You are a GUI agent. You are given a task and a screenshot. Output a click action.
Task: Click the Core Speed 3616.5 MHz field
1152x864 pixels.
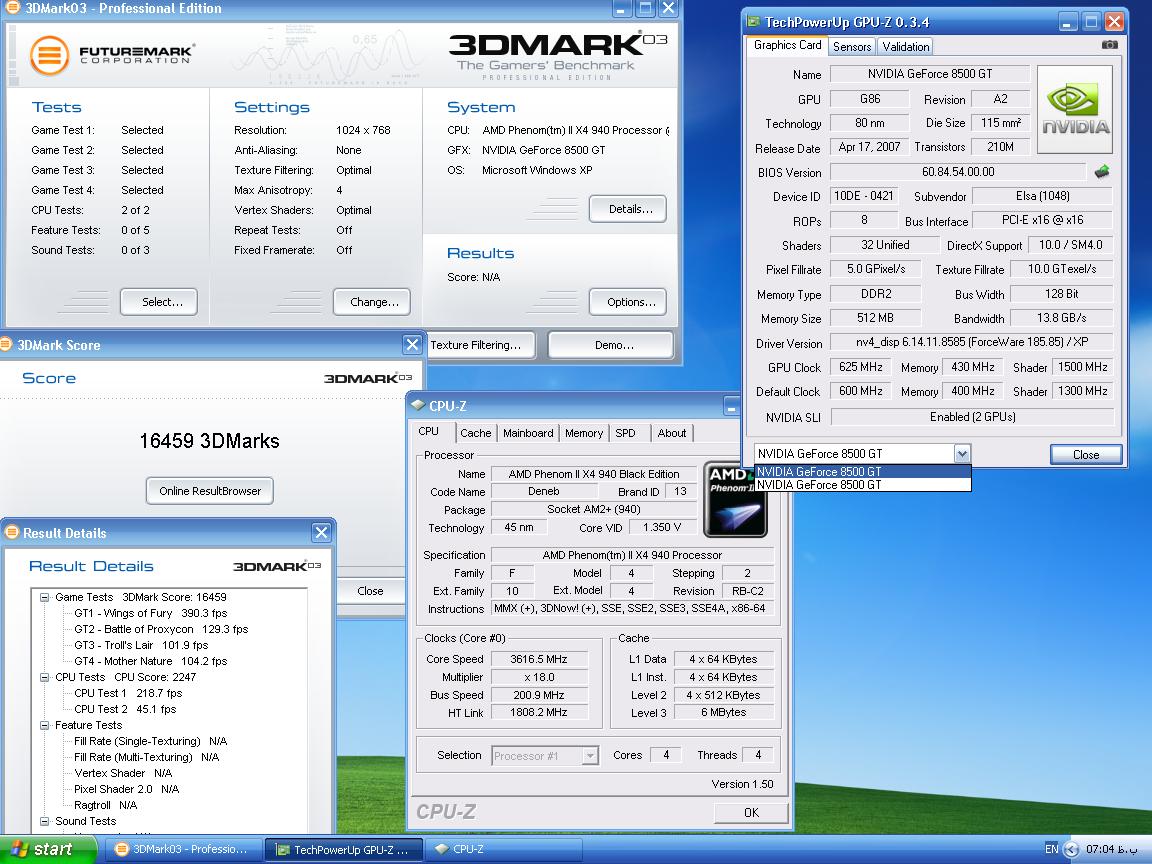click(x=539, y=659)
